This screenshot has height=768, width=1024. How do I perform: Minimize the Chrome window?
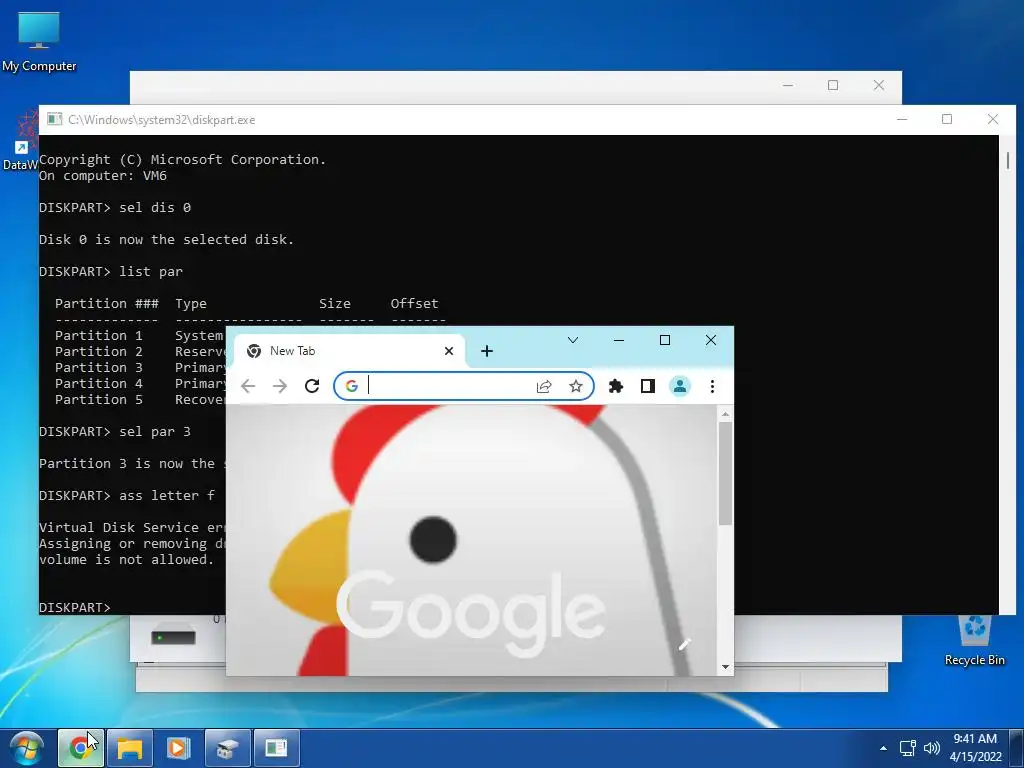click(618, 340)
